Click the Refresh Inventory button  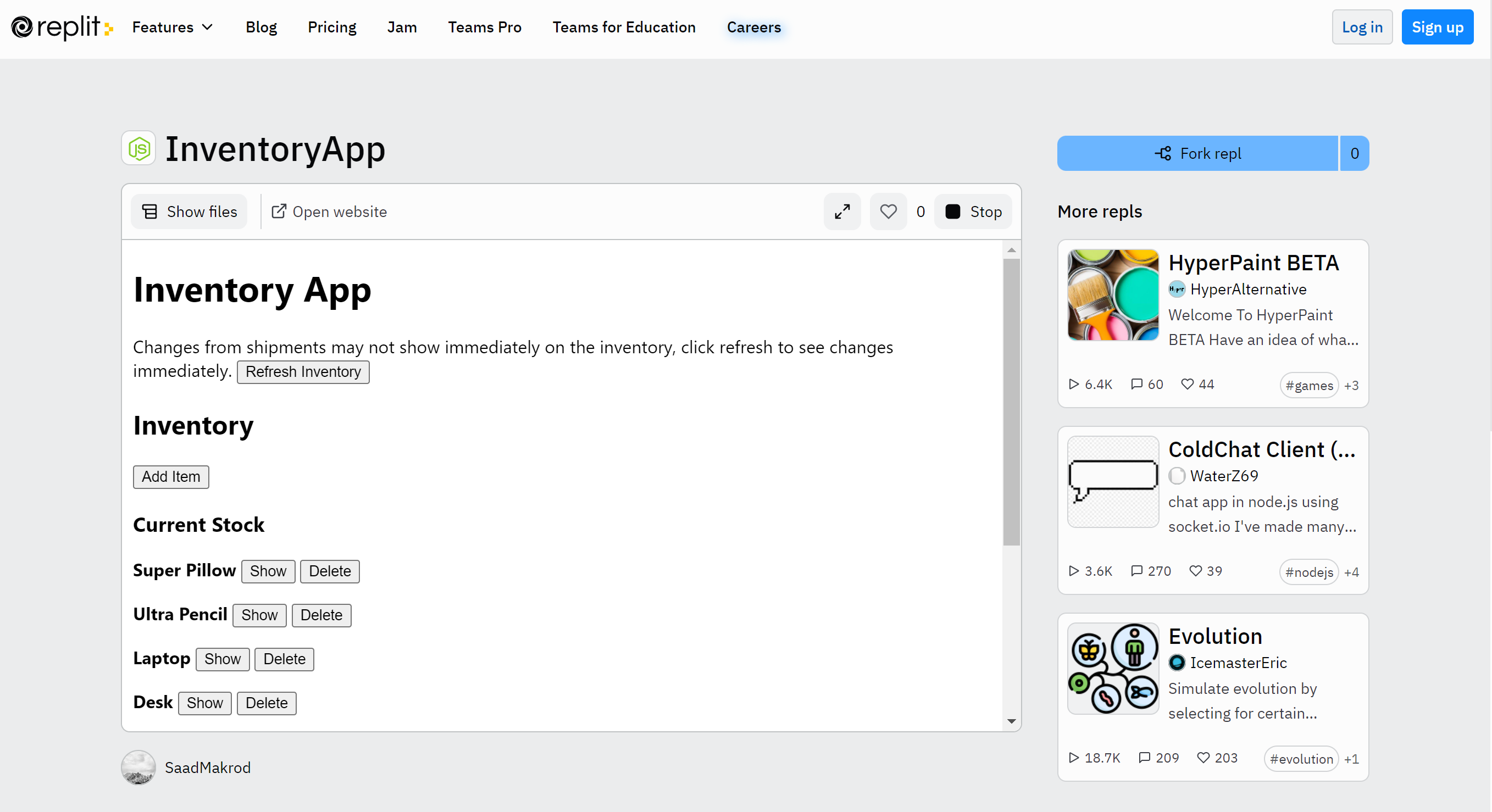[x=303, y=371]
